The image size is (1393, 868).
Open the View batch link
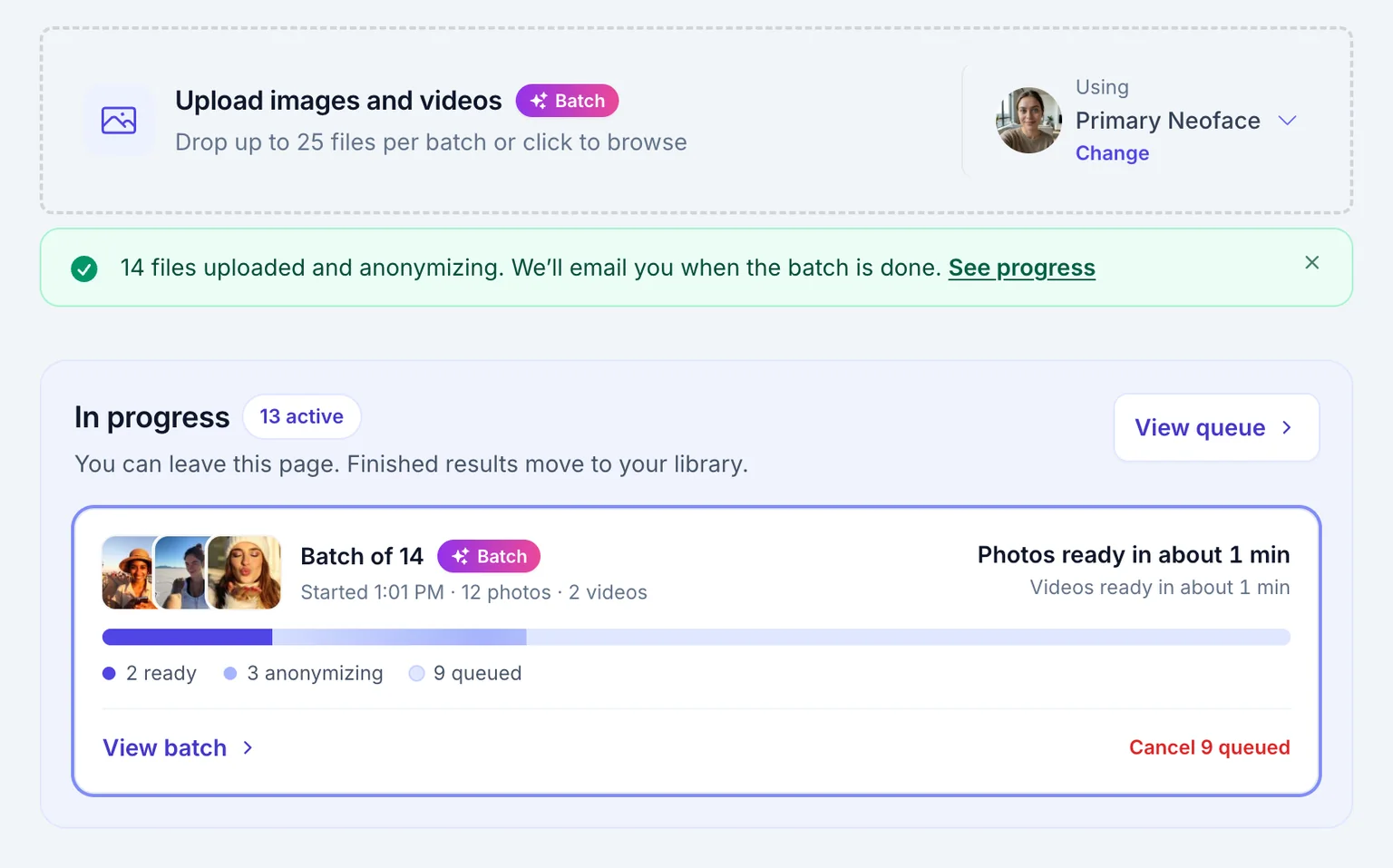pyautogui.click(x=178, y=747)
